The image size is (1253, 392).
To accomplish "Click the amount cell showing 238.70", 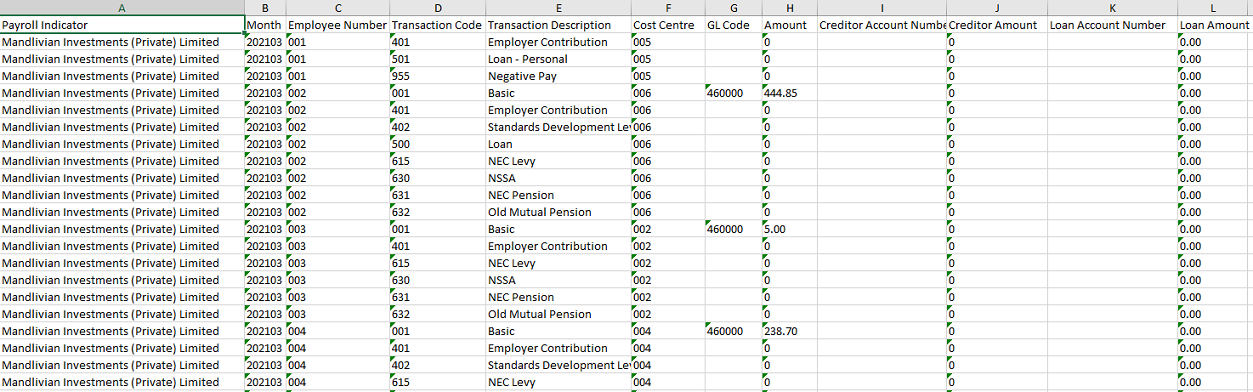I will point(789,331).
